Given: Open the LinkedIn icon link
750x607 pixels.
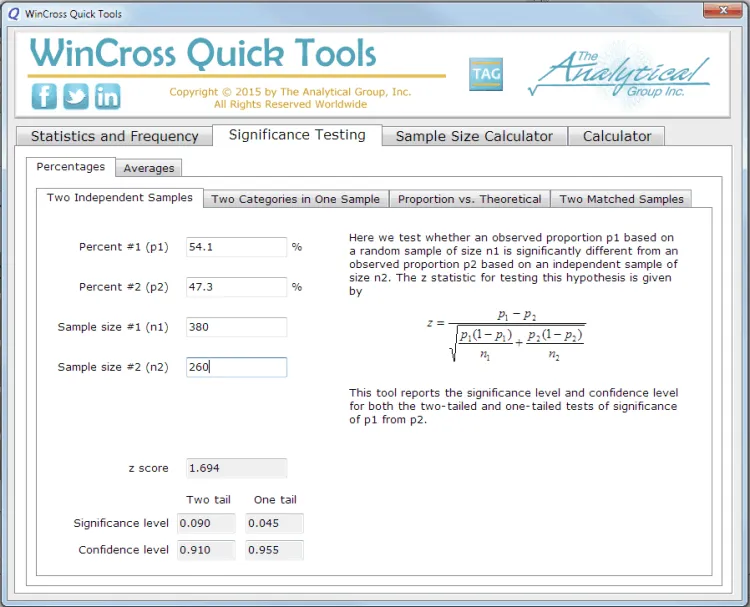Looking at the screenshot, I should click(107, 96).
